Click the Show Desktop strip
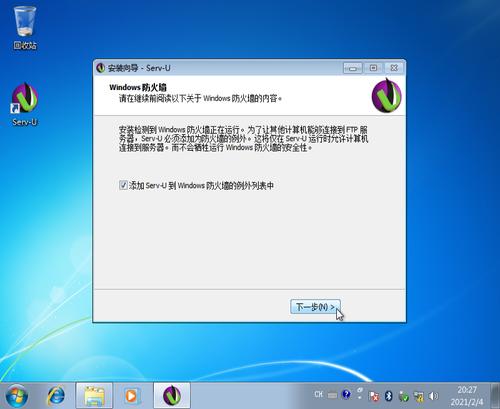The image size is (500, 409). [496, 396]
